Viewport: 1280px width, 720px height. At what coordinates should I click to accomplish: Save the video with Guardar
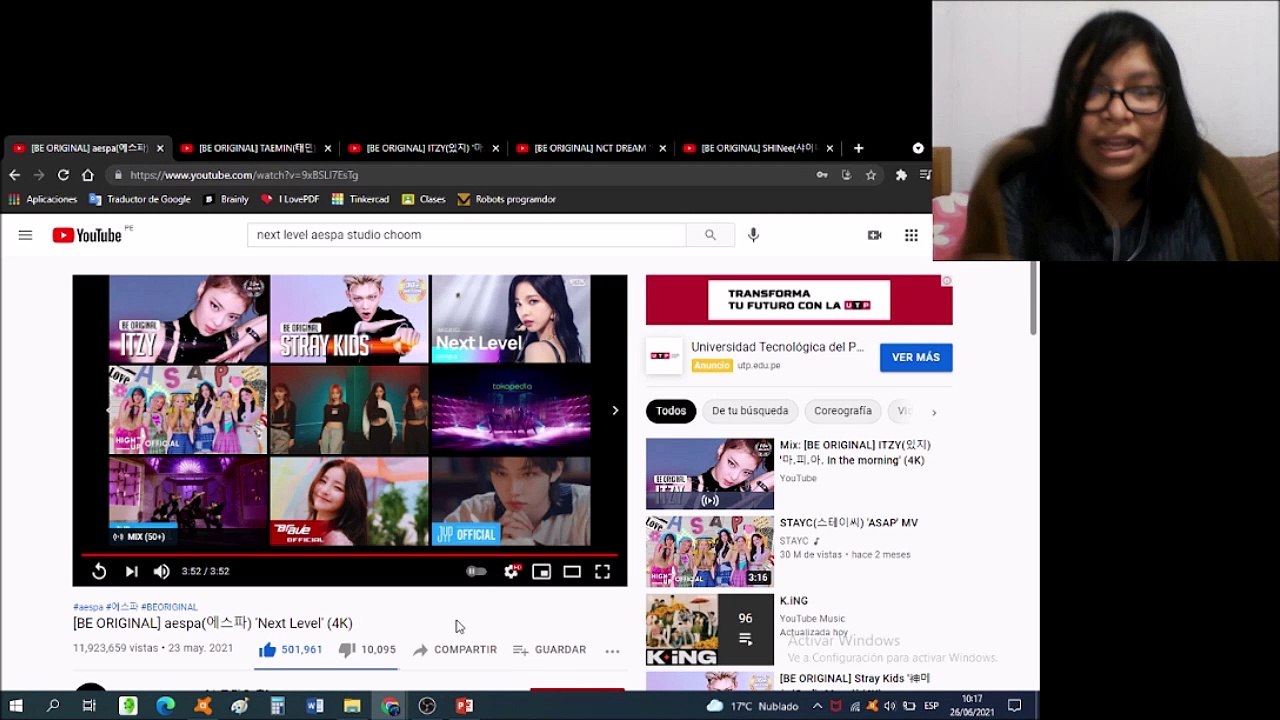[549, 650]
